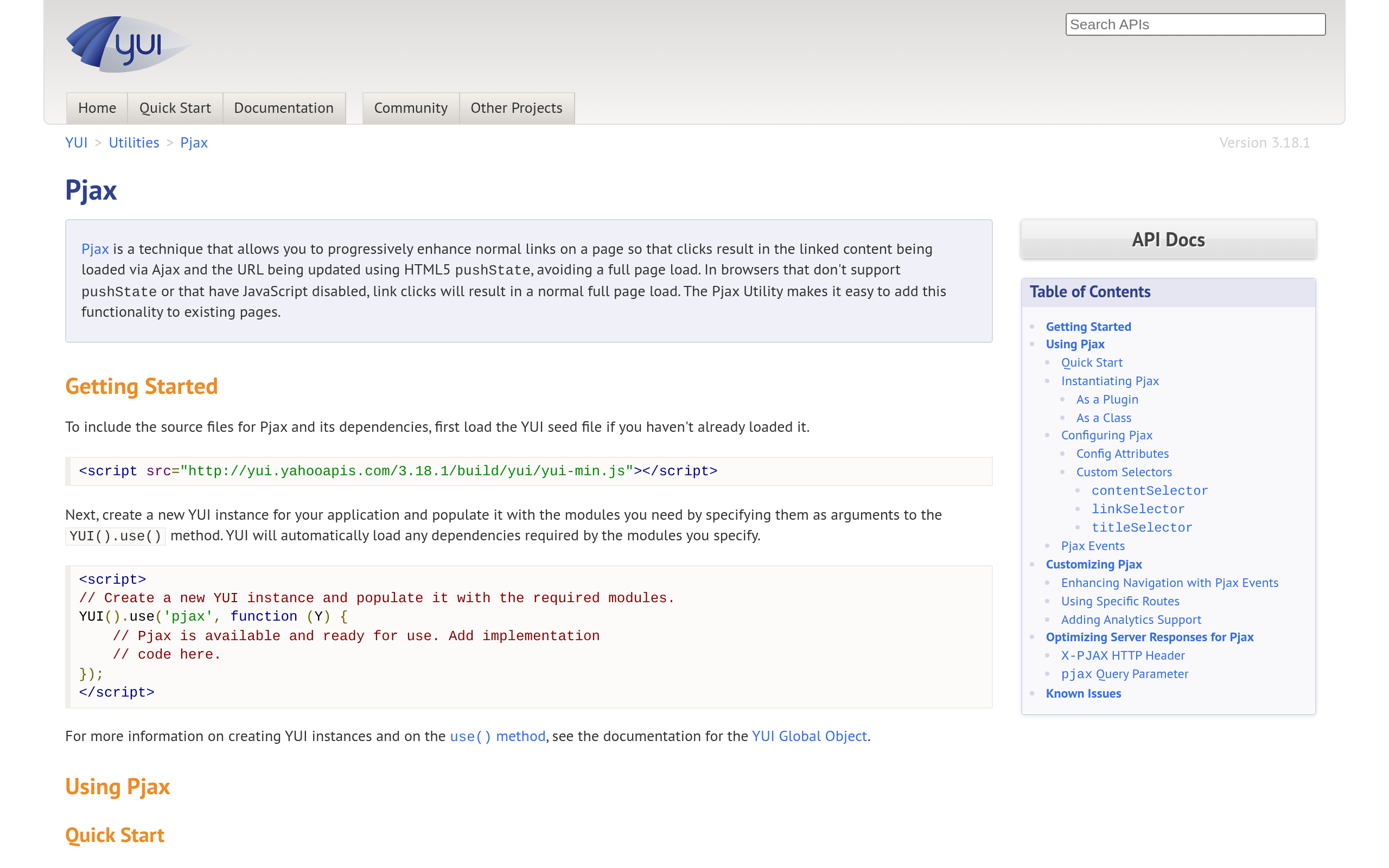Go to Instantiating Pjax section
This screenshot has height=868, width=1389.
pyautogui.click(x=1110, y=381)
